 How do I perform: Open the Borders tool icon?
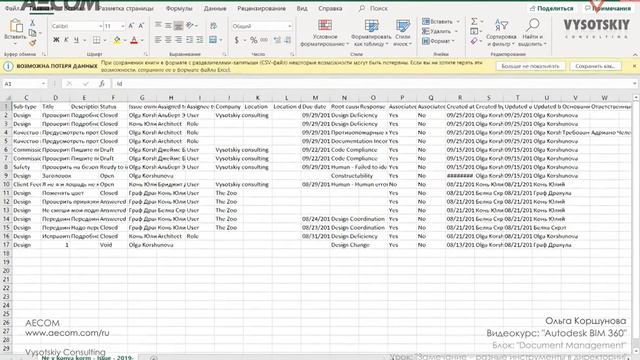[x=96, y=40]
